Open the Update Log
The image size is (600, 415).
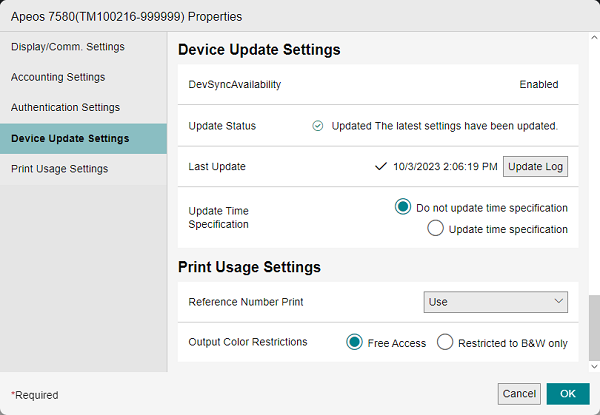click(535, 166)
